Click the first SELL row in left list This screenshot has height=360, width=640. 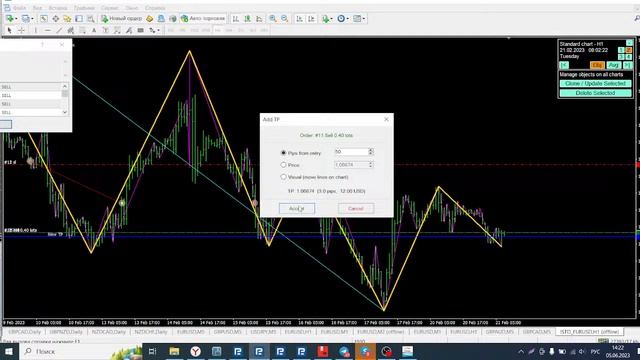point(31,87)
